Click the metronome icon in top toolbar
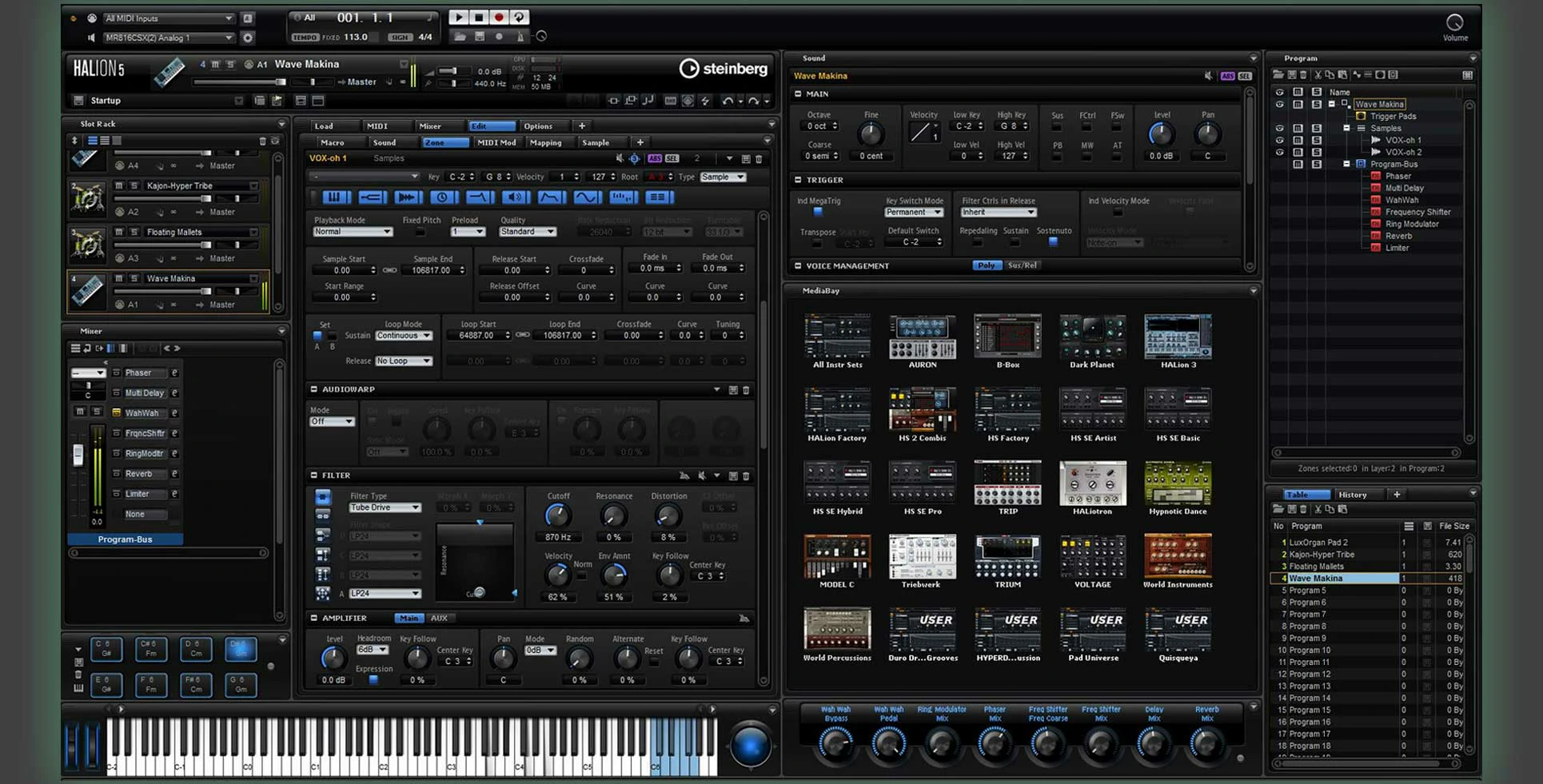Viewport: 1543px width, 784px height. coord(520,36)
